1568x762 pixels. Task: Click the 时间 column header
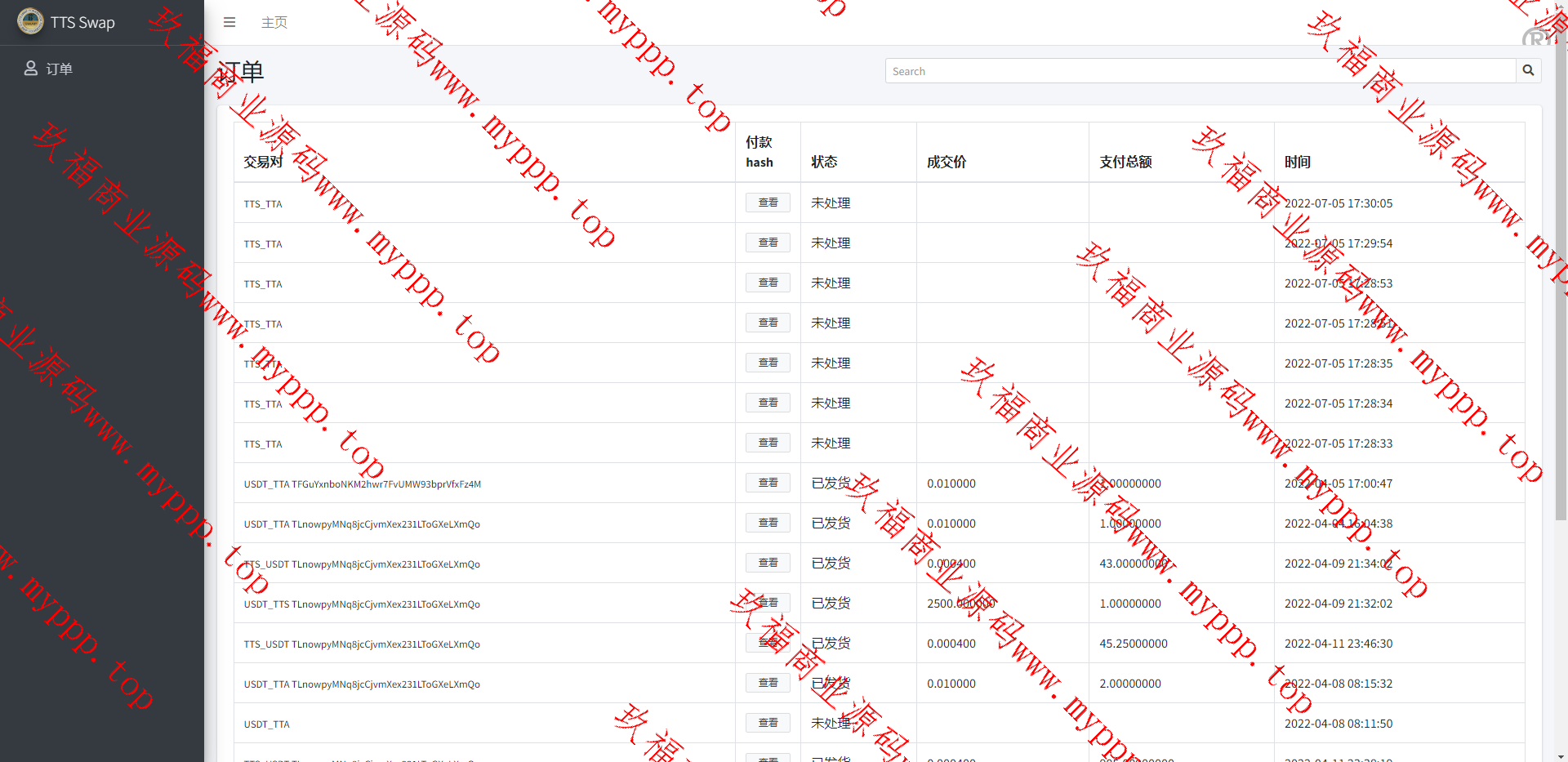[1297, 162]
